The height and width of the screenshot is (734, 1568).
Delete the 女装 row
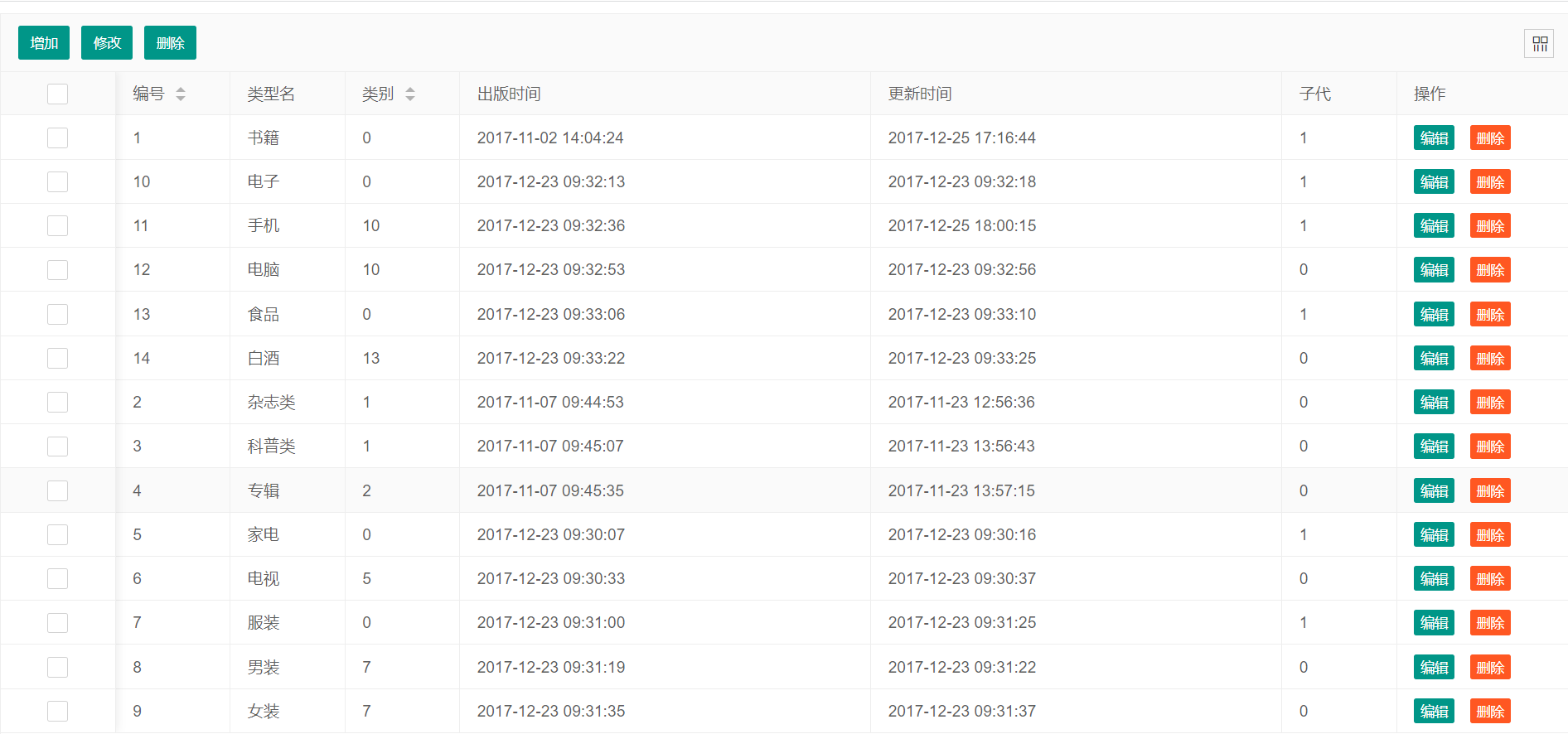pyautogui.click(x=1490, y=711)
